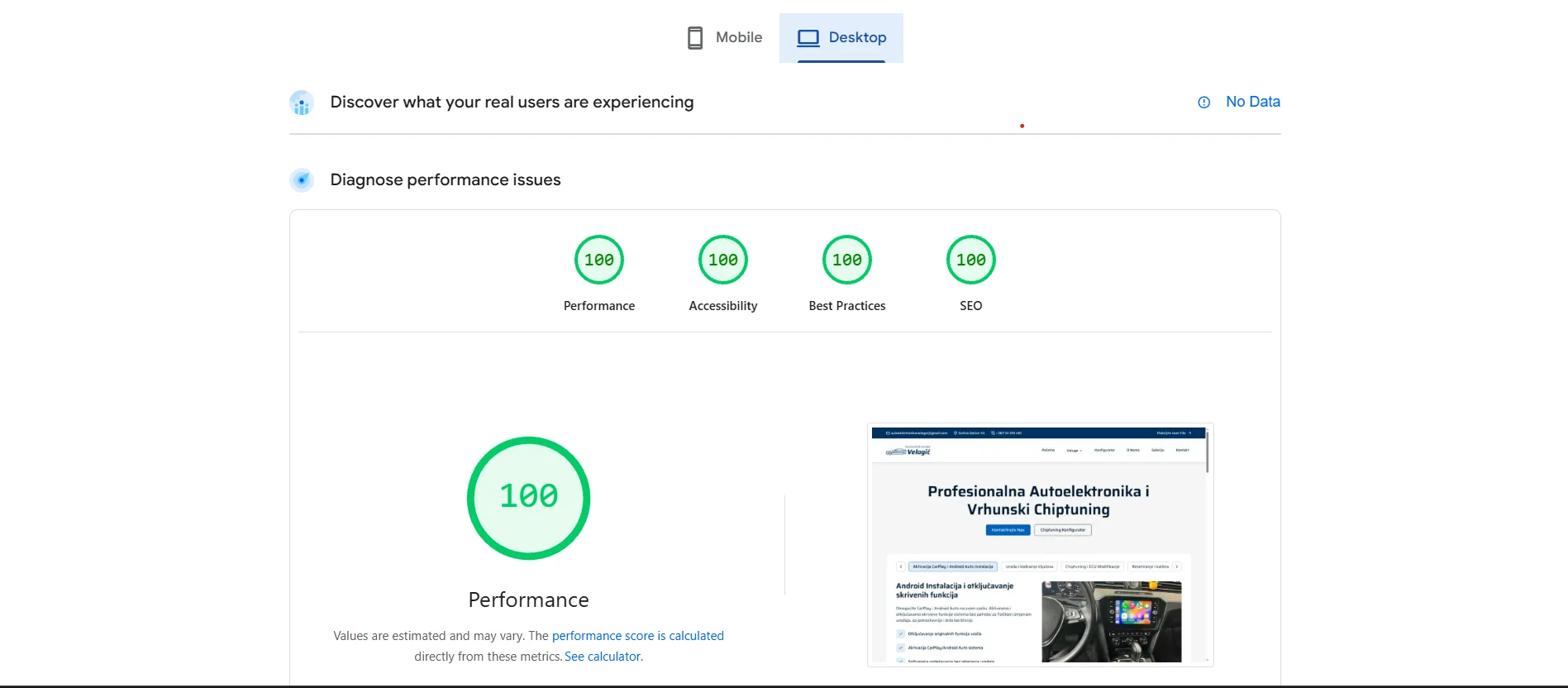The width and height of the screenshot is (1568, 688).
Task: Click the mobile phone icon
Action: pyautogui.click(x=695, y=38)
